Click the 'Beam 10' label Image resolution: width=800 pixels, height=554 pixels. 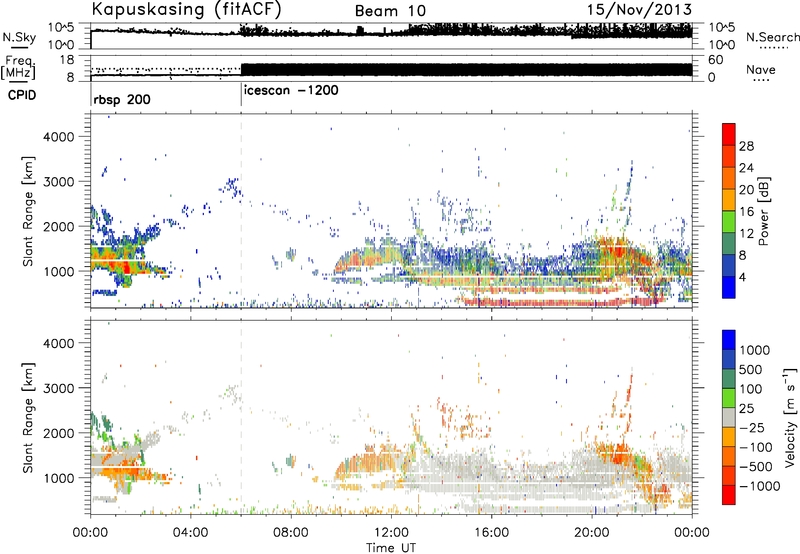pyautogui.click(x=390, y=11)
